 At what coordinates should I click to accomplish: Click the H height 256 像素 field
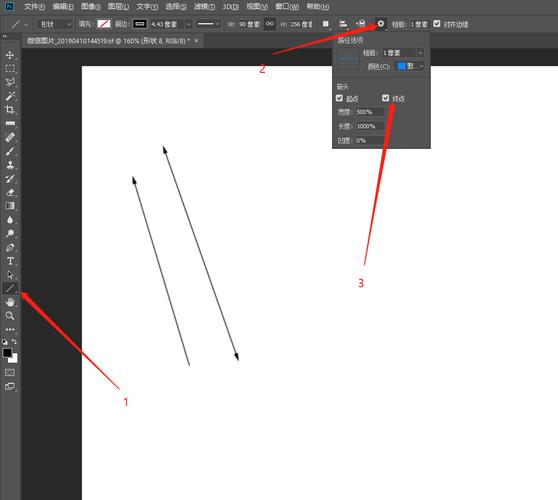click(301, 24)
